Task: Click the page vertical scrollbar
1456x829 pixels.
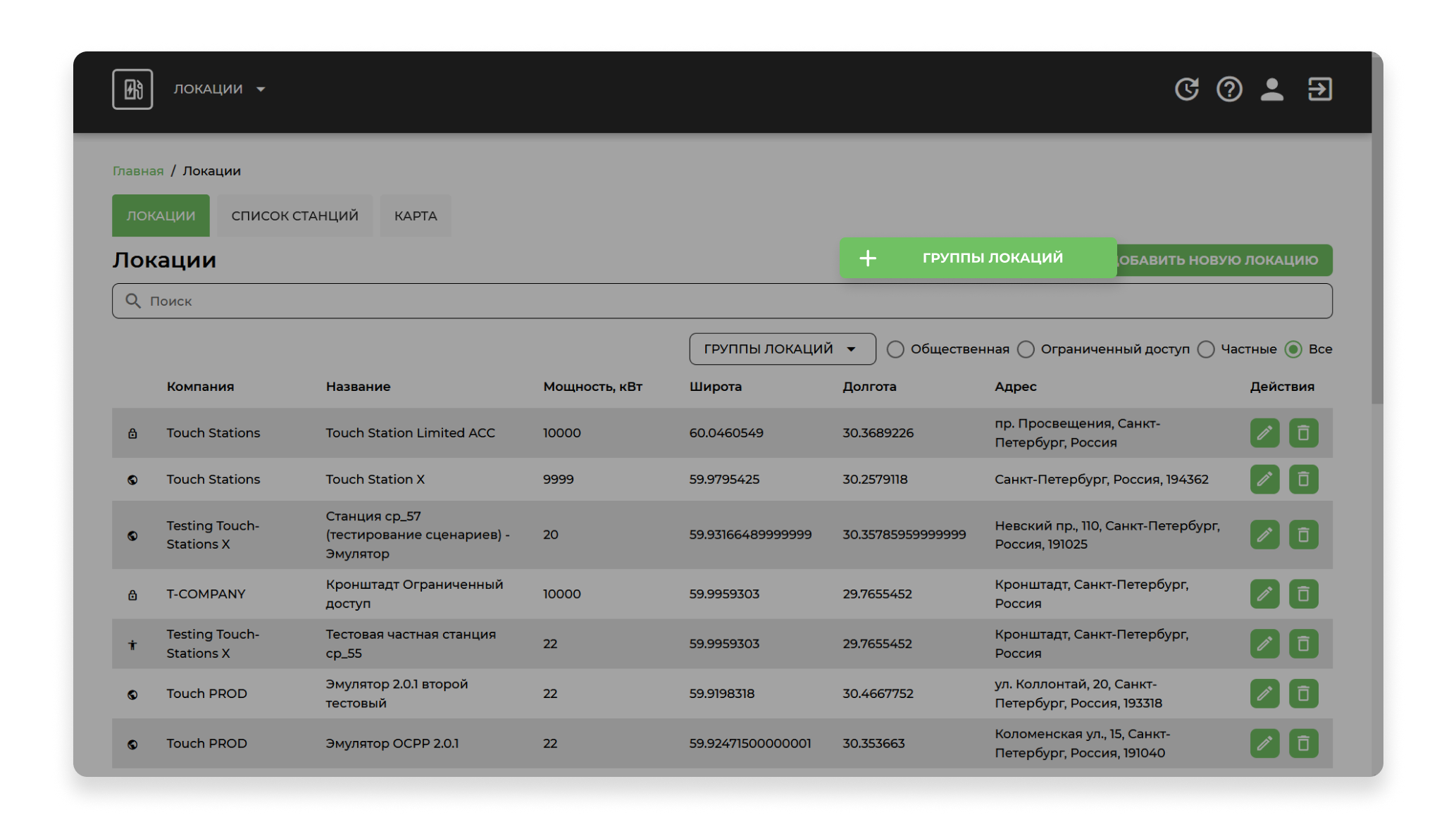Action: click(x=1377, y=229)
